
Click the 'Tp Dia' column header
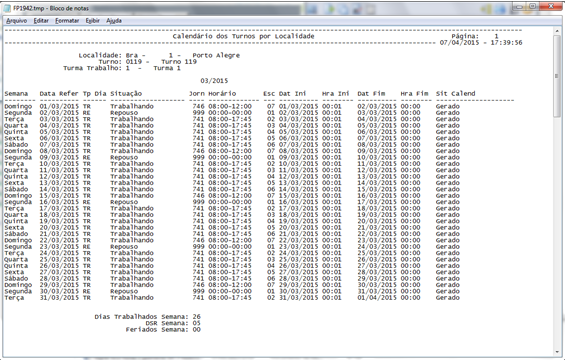coord(95,94)
